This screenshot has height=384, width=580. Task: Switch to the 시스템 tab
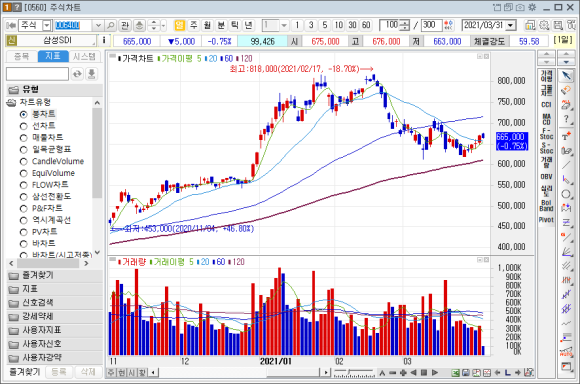tap(84, 56)
